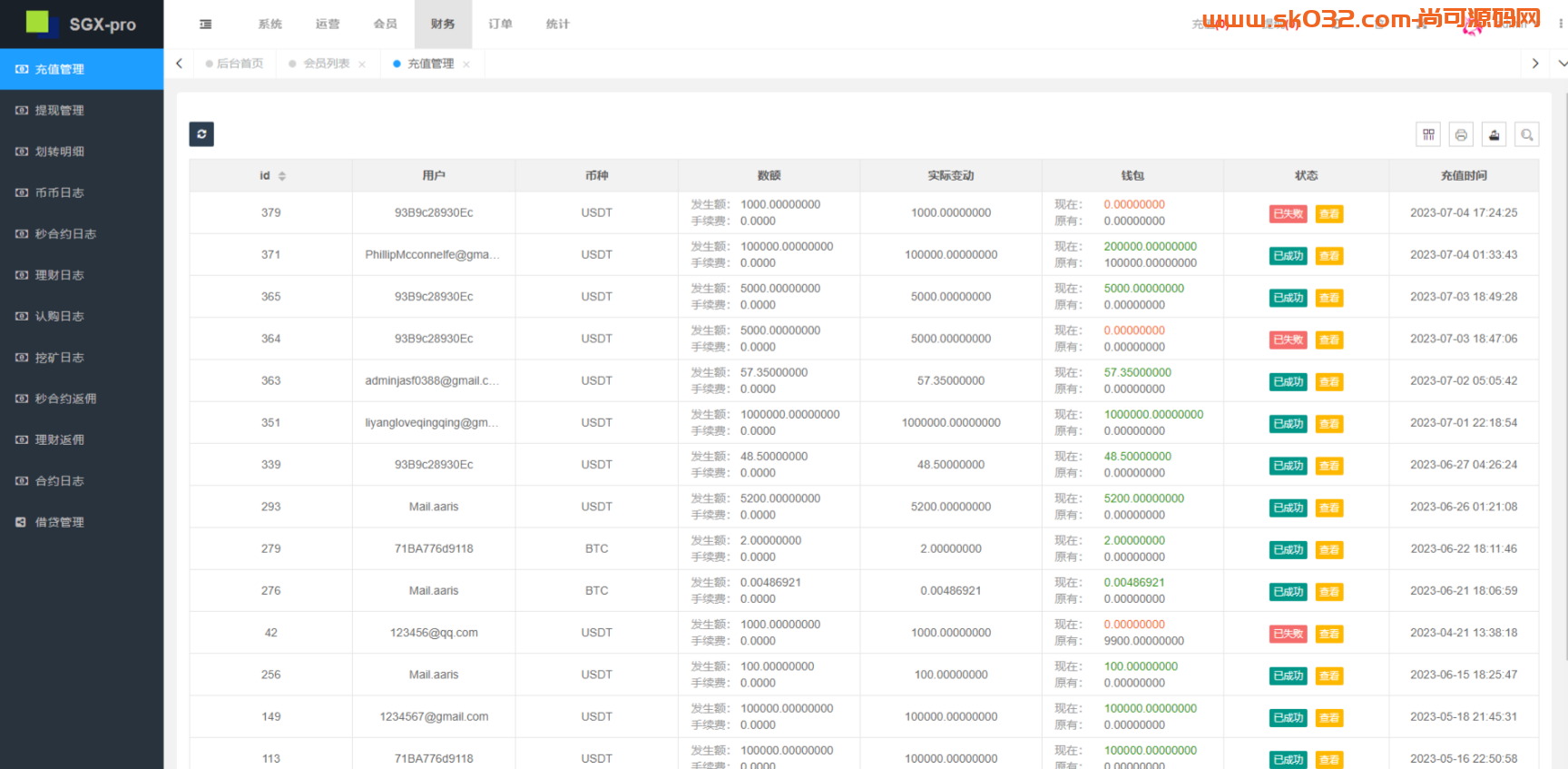Click the SGX-pro logo

pos(82,24)
